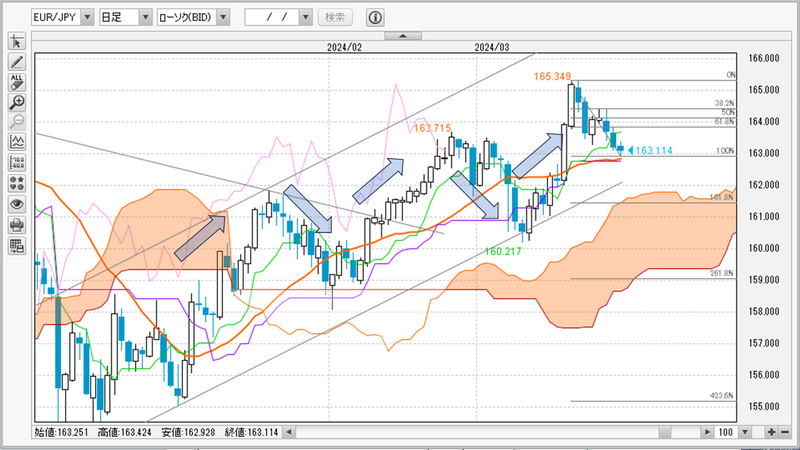This screenshot has height=450, width=800.
Task: Click the 高値:163.424 high price text
Action: pyautogui.click(x=124, y=432)
